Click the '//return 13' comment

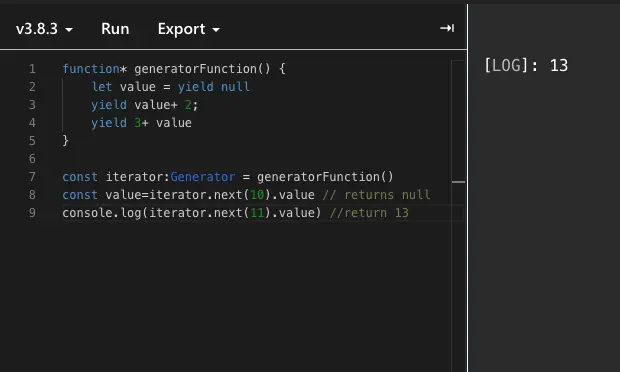tap(369, 213)
